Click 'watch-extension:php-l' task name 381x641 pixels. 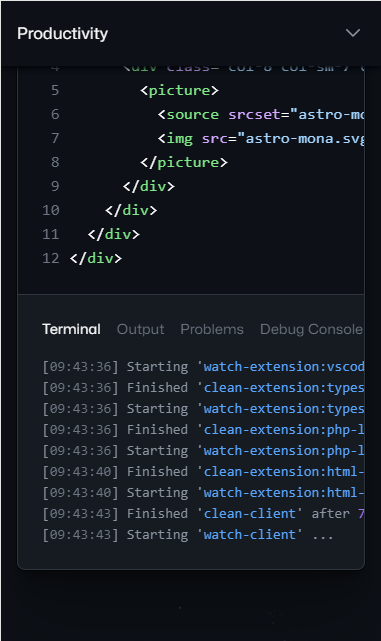pyautogui.click(x=284, y=450)
